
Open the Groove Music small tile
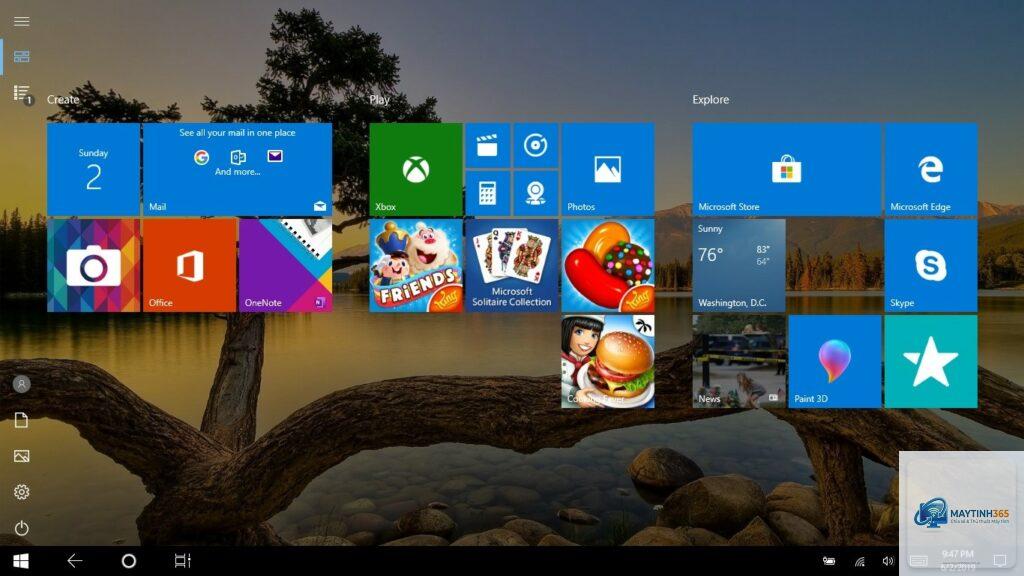click(x=536, y=145)
